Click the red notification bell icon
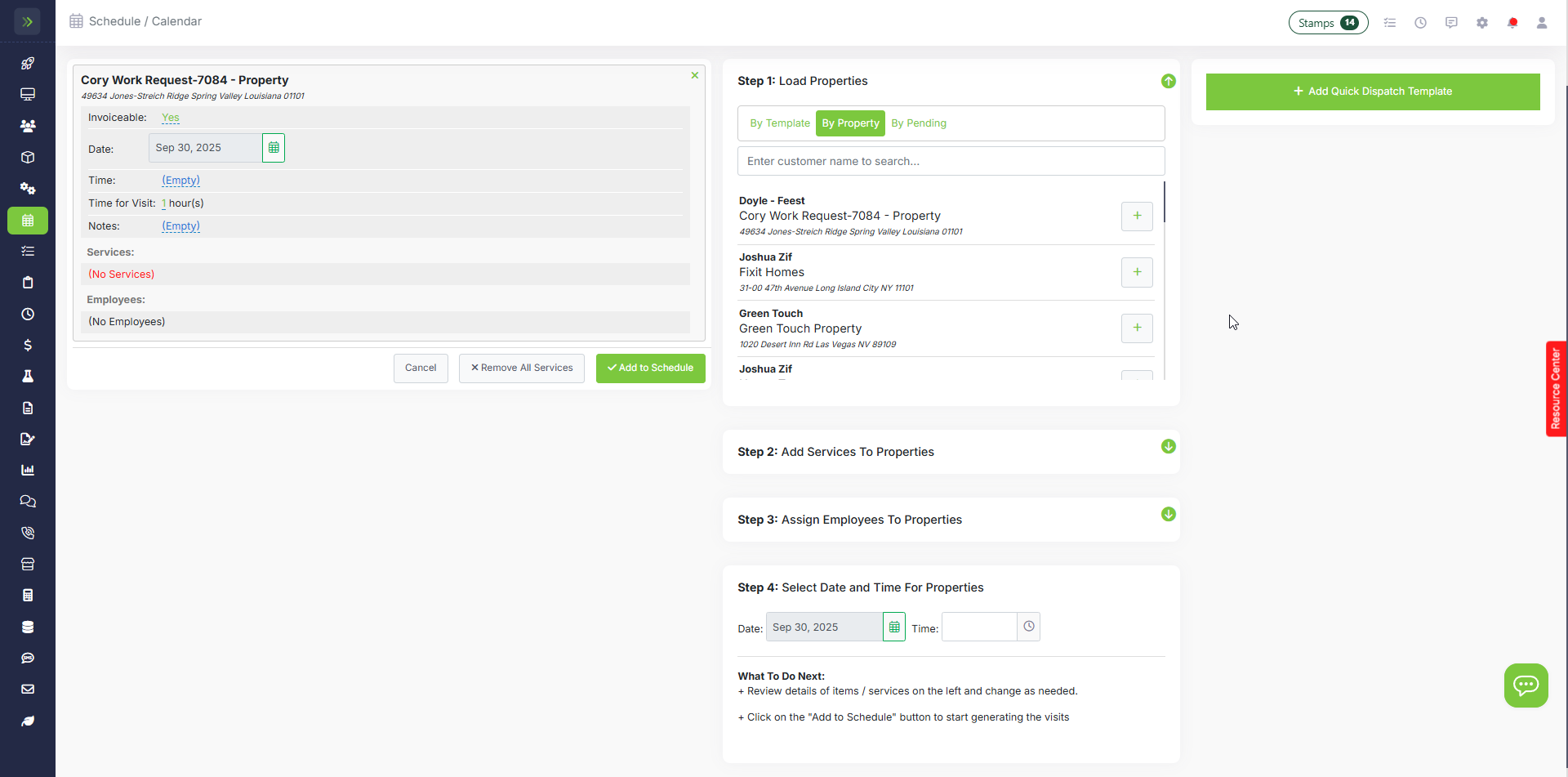 tap(1512, 23)
